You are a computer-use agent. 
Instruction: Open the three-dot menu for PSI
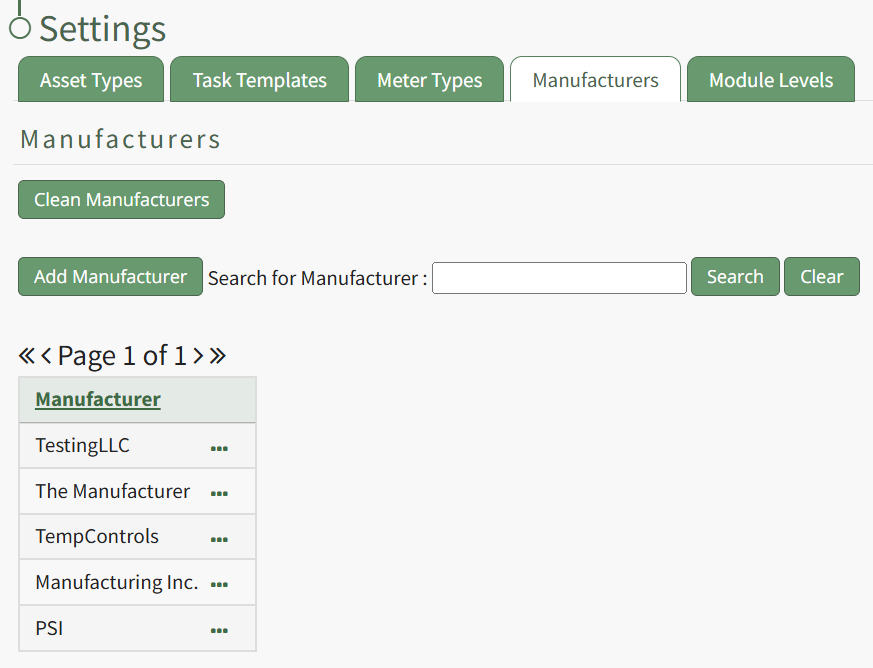[219, 630]
